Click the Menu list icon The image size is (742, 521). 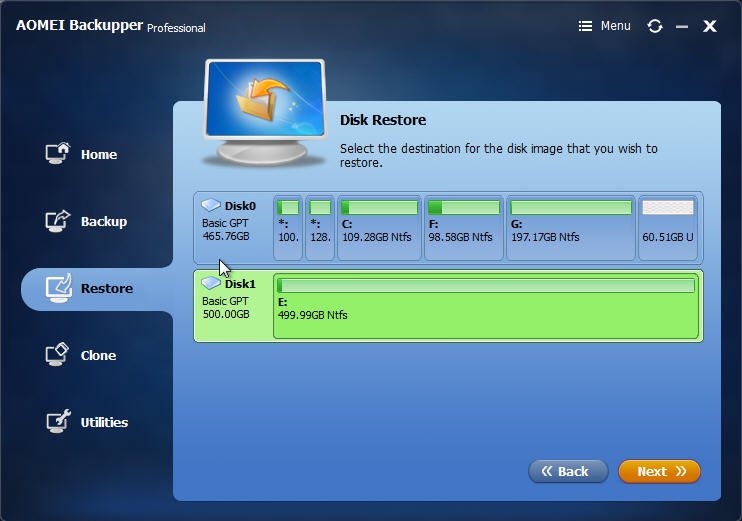(x=585, y=26)
